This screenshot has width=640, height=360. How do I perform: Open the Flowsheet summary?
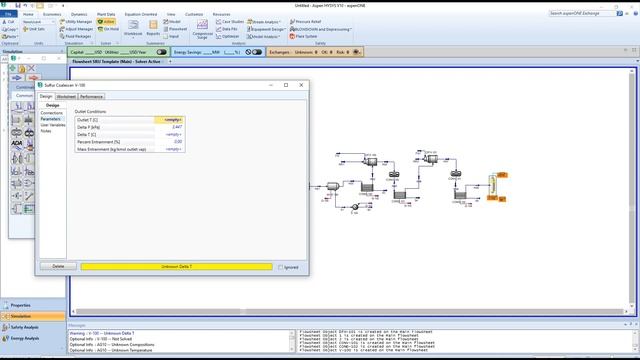[175, 29]
